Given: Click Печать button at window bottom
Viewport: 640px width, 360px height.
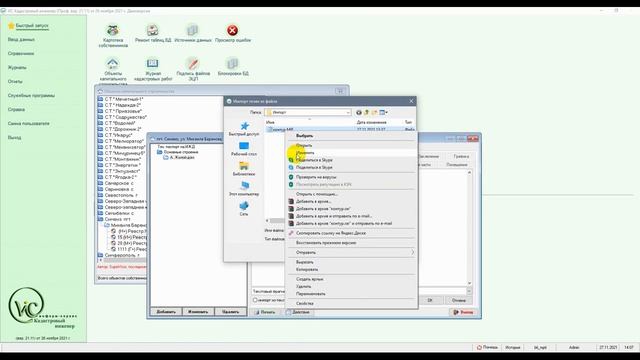Looking at the screenshot, I should 265,312.
